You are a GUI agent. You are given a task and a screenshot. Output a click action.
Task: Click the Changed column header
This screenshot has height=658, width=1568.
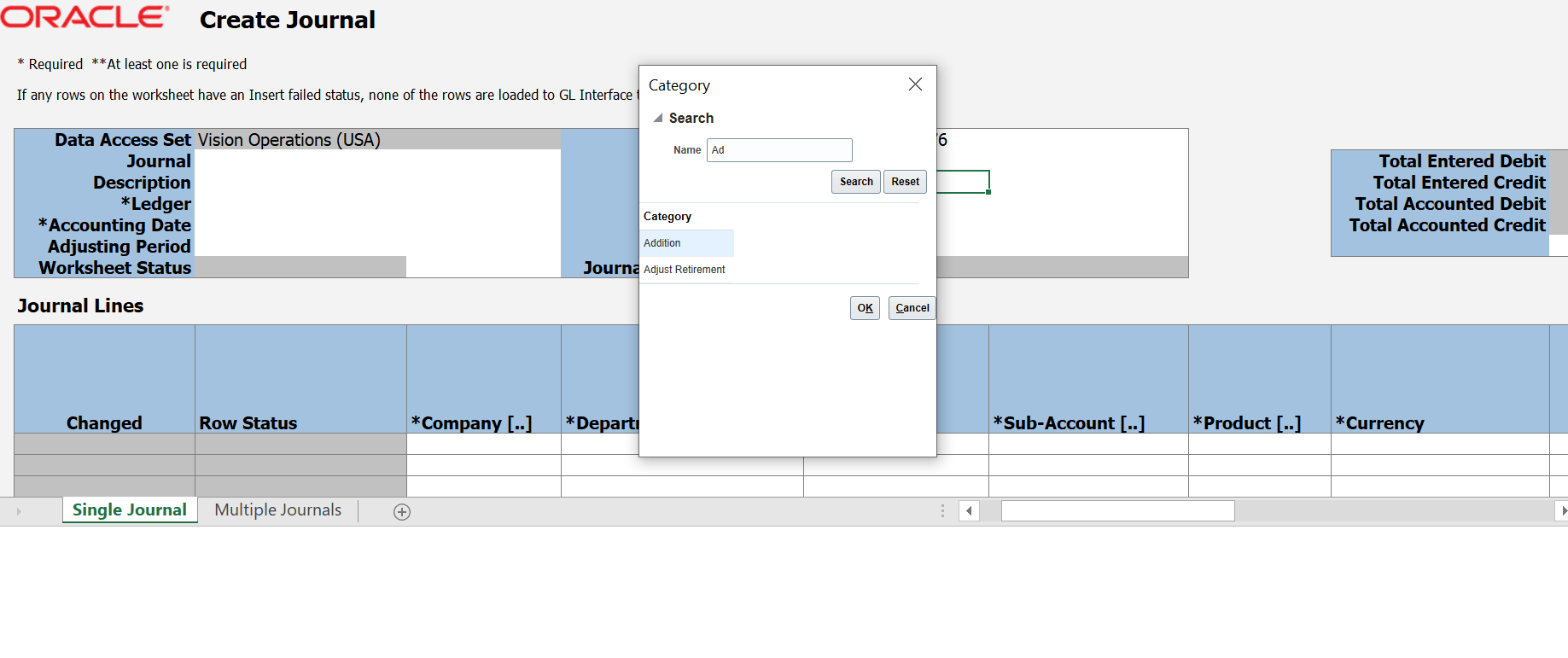pos(104,379)
